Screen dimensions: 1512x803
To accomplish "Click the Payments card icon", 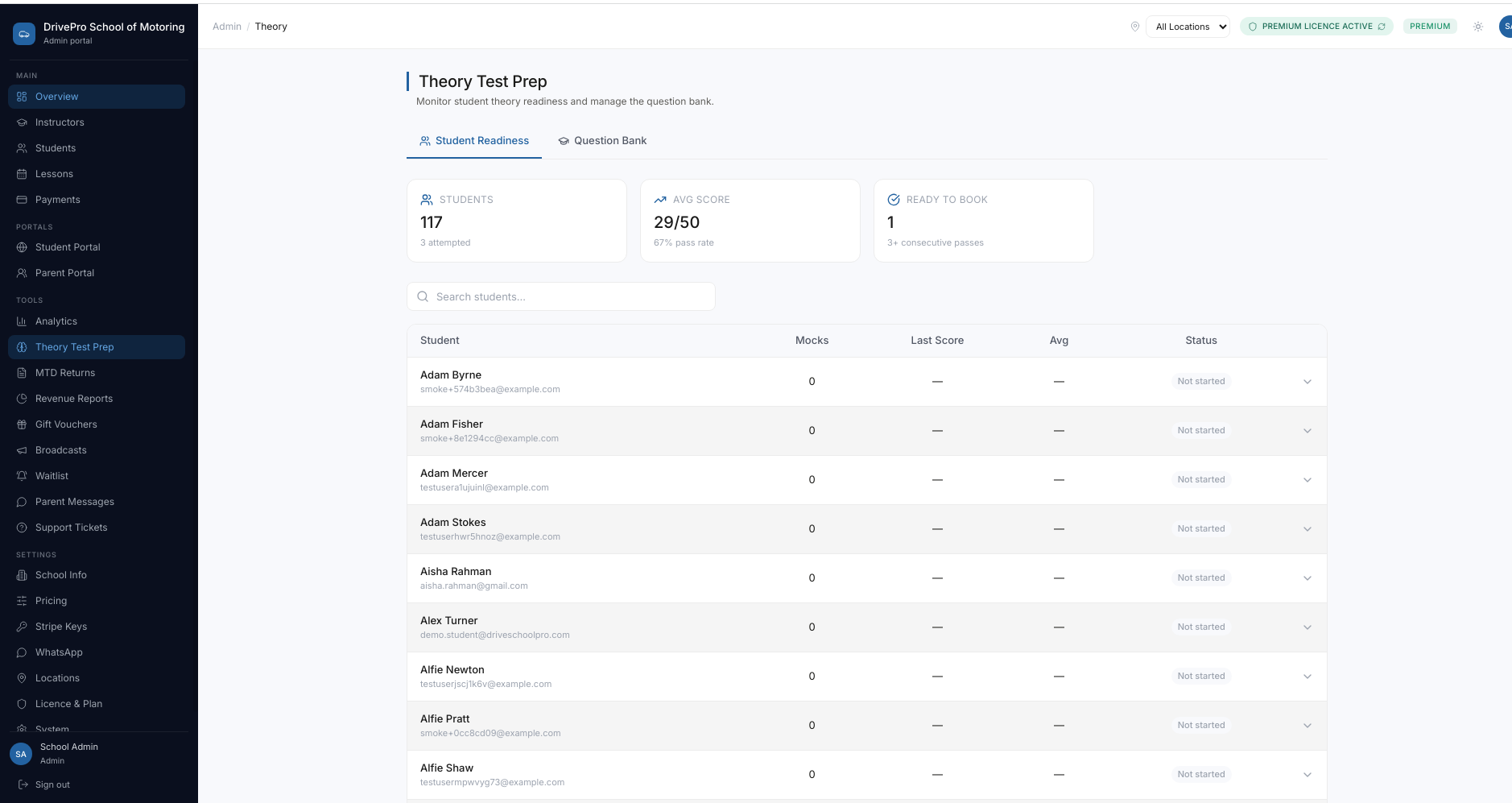I will [22, 200].
